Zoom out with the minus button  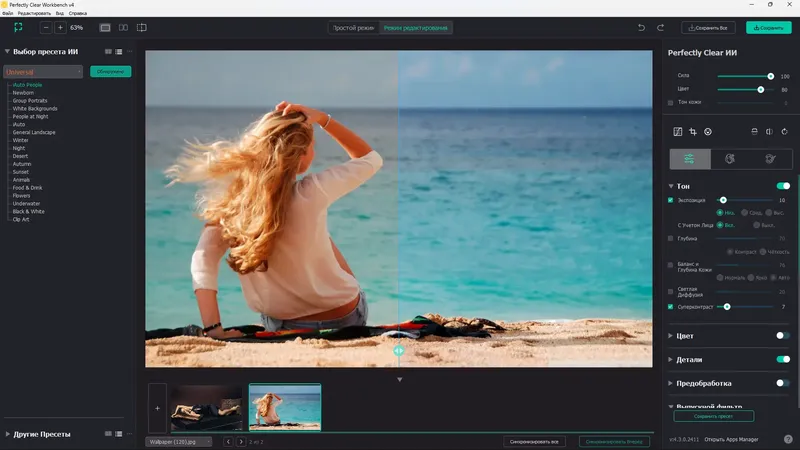(46, 28)
